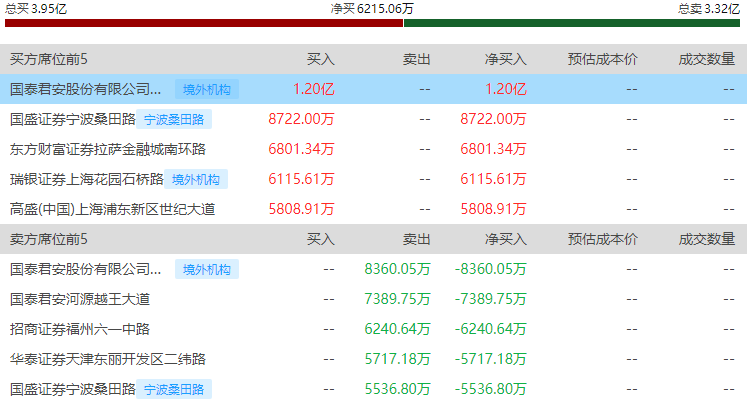Click buy amount 6115.61万
This screenshot has width=747, height=405.
301,179
